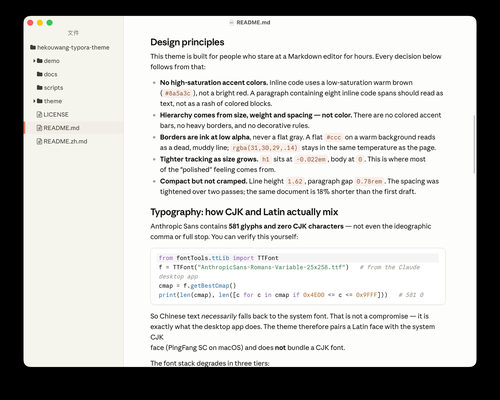Click the #ccc inline code

pyautogui.click(x=334, y=137)
